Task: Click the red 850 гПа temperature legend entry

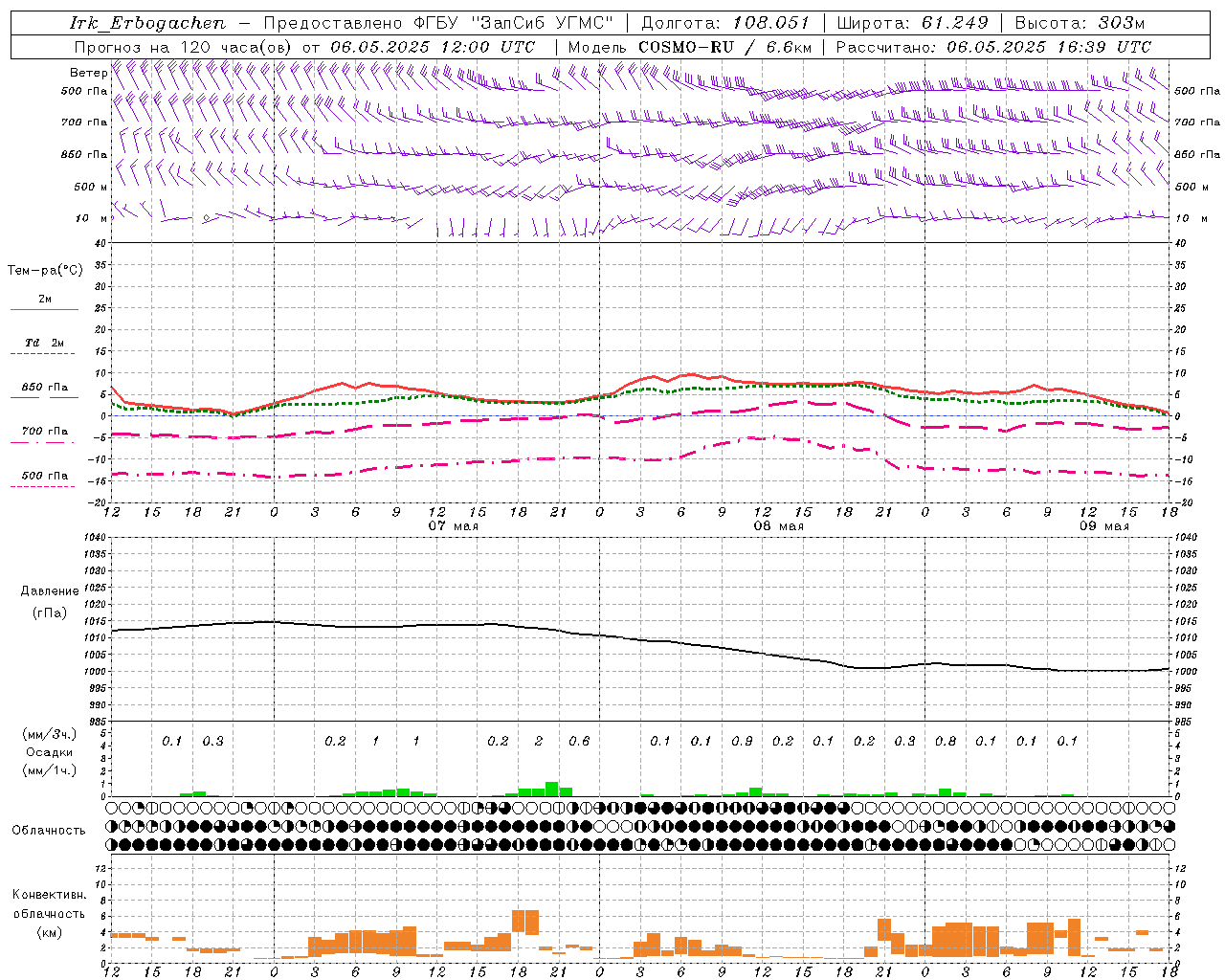Action: [45, 389]
